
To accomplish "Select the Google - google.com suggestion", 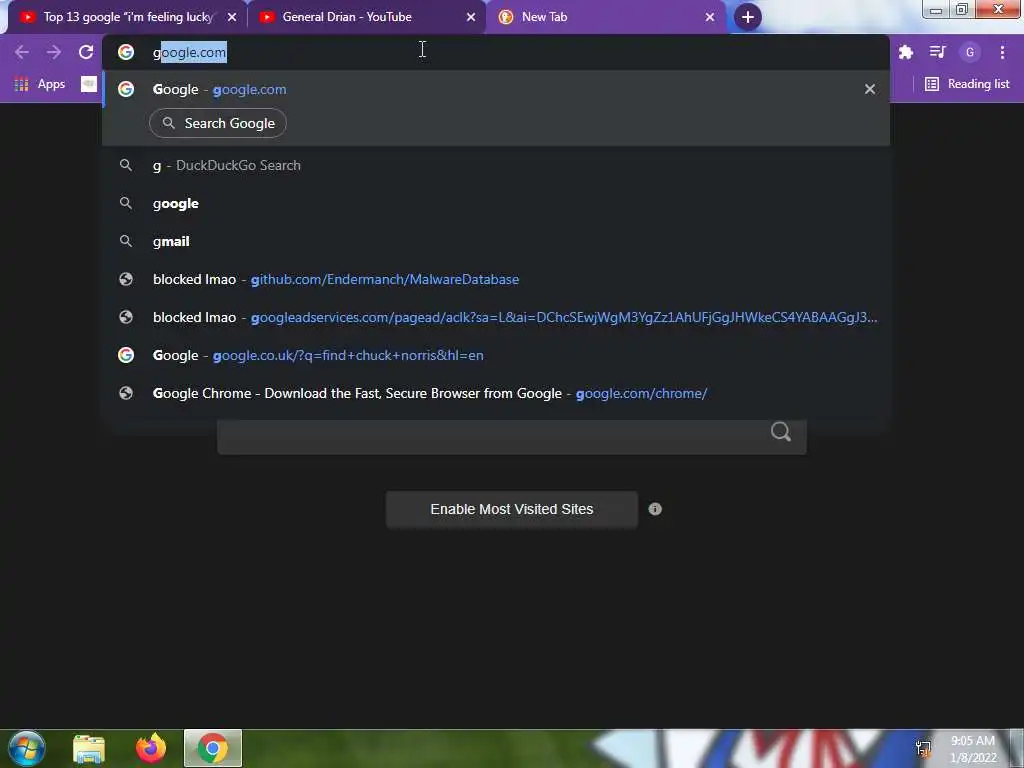I will [496, 89].
